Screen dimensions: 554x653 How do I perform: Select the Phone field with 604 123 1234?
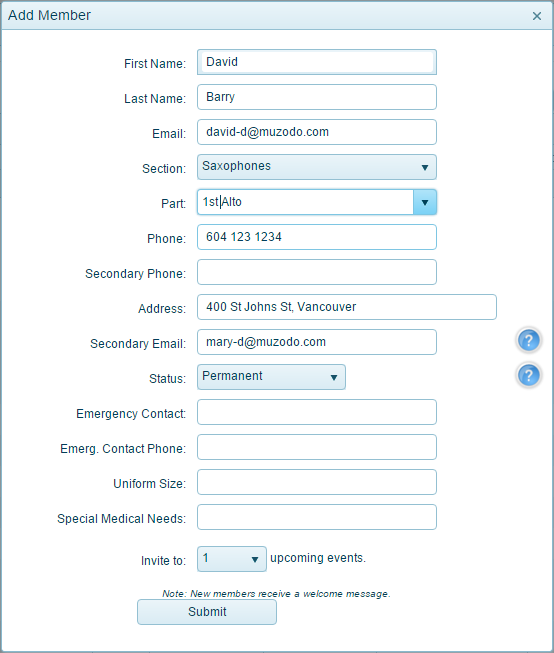click(317, 237)
